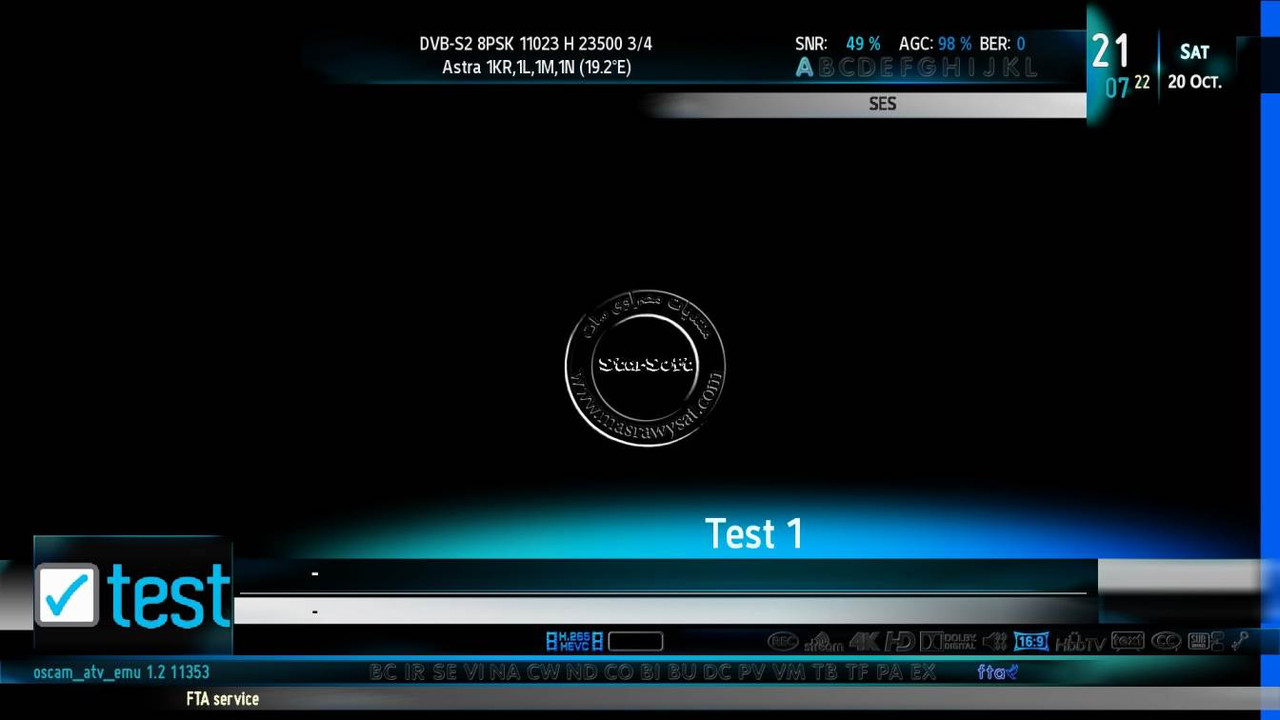The height and width of the screenshot is (720, 1280).
Task: Click the clock minutes '07'
Action: [1117, 88]
